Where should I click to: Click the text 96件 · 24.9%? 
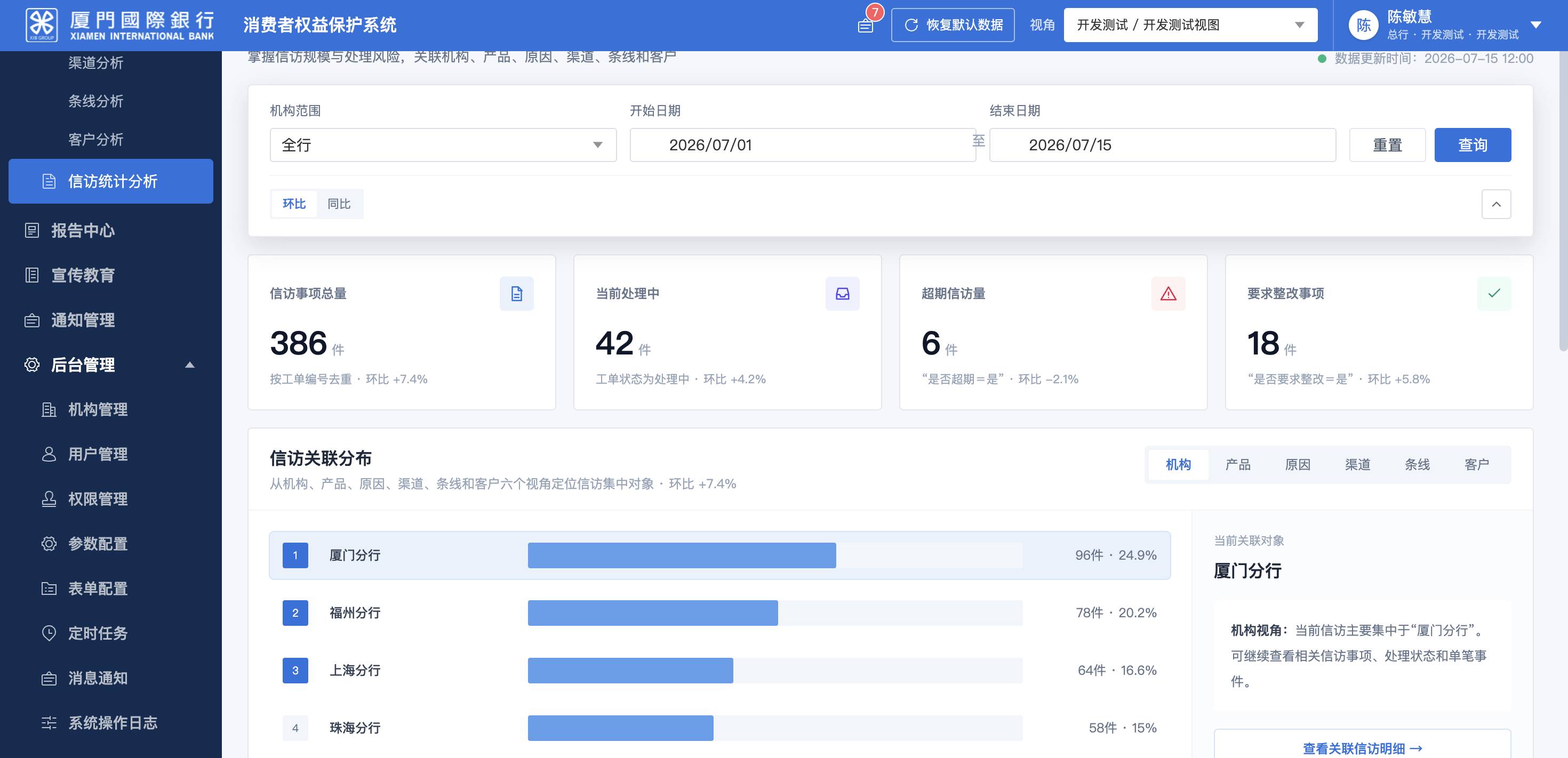[1116, 555]
